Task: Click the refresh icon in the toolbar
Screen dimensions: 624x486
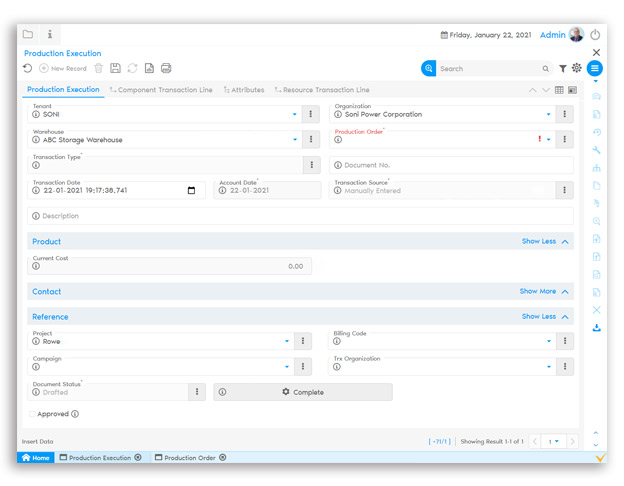Action: (132, 68)
